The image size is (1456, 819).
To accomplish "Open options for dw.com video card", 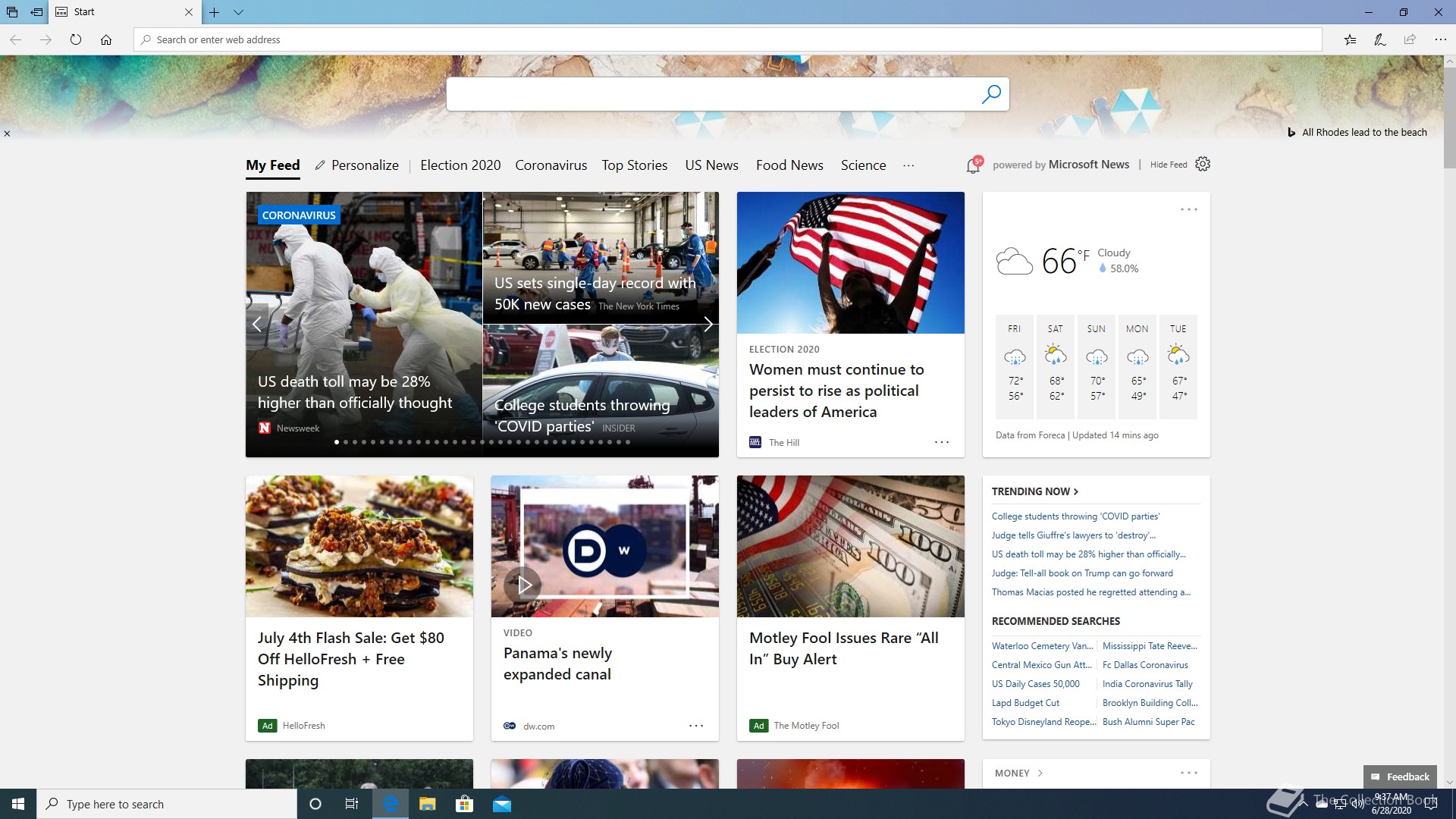I will tap(696, 726).
